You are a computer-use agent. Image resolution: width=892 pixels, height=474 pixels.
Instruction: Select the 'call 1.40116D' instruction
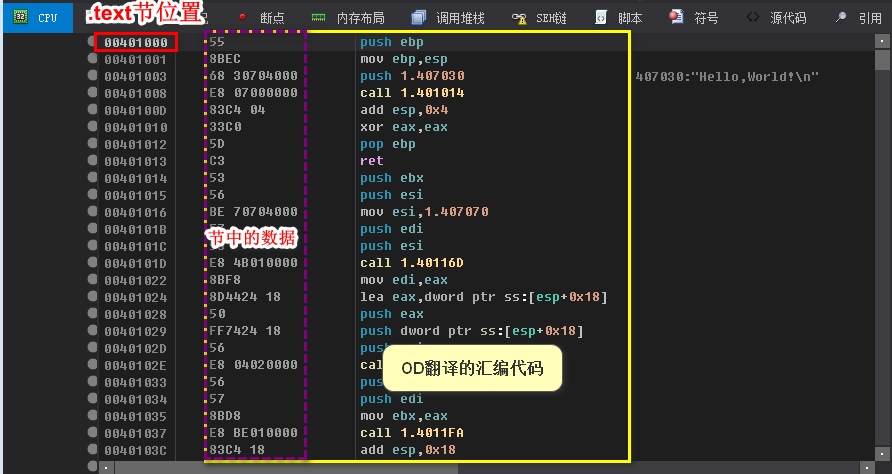point(412,263)
